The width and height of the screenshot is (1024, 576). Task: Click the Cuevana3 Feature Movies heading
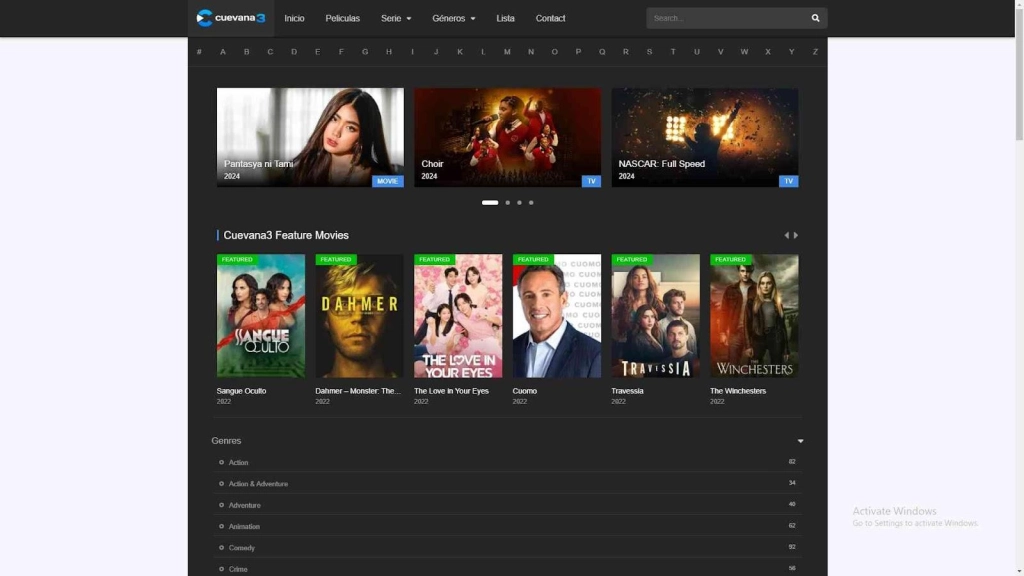(x=286, y=235)
